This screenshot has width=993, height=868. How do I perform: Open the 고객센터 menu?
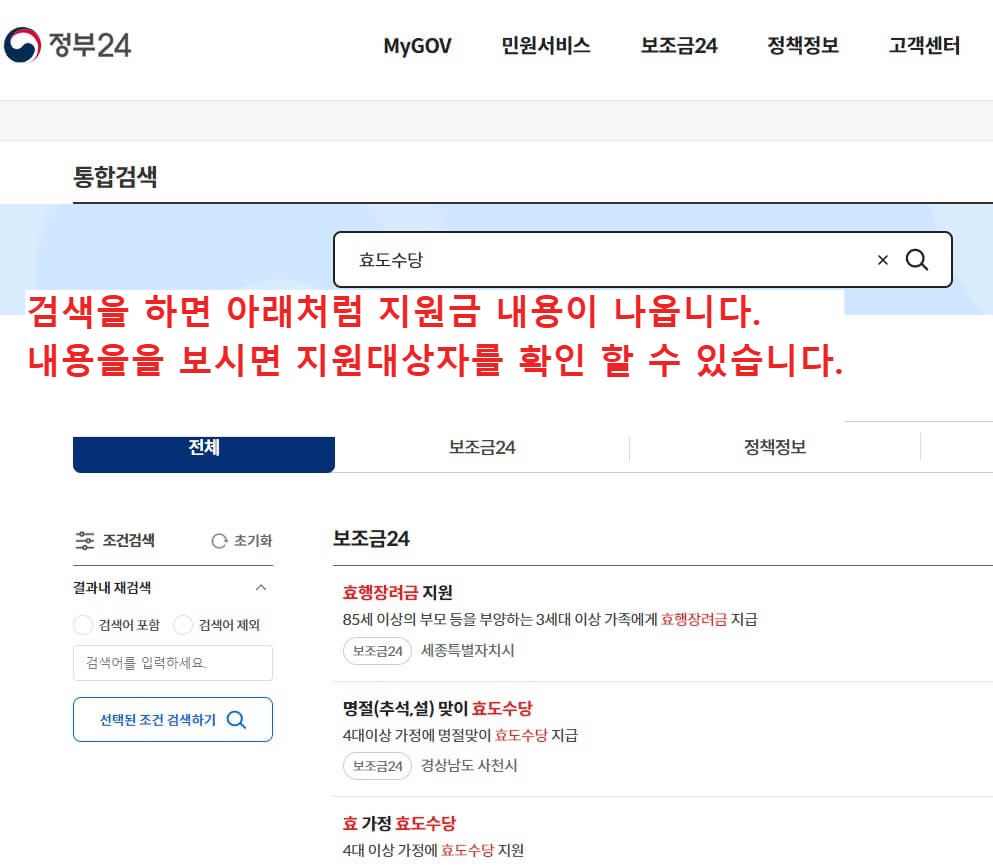(924, 46)
